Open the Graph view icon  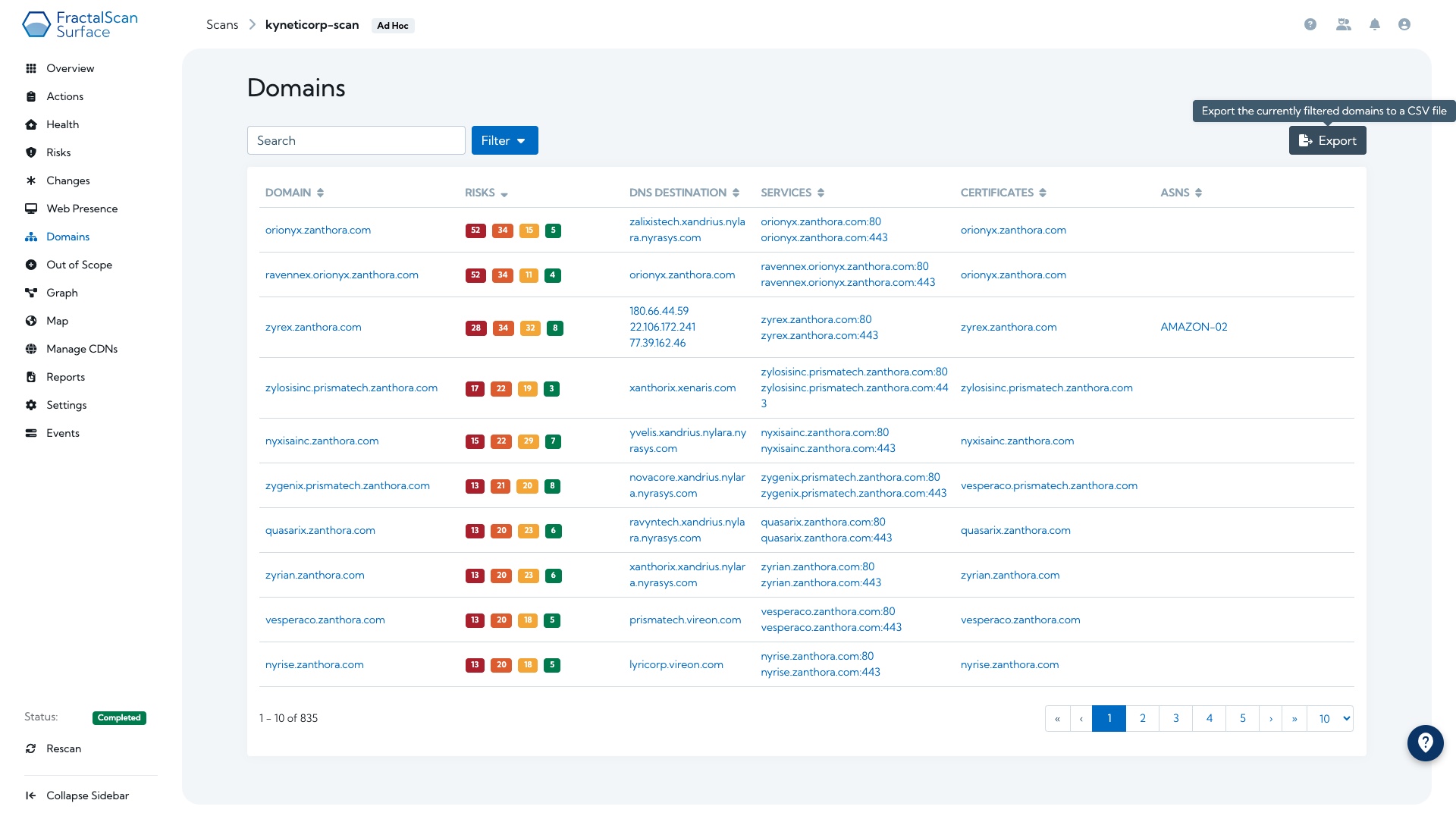32,292
